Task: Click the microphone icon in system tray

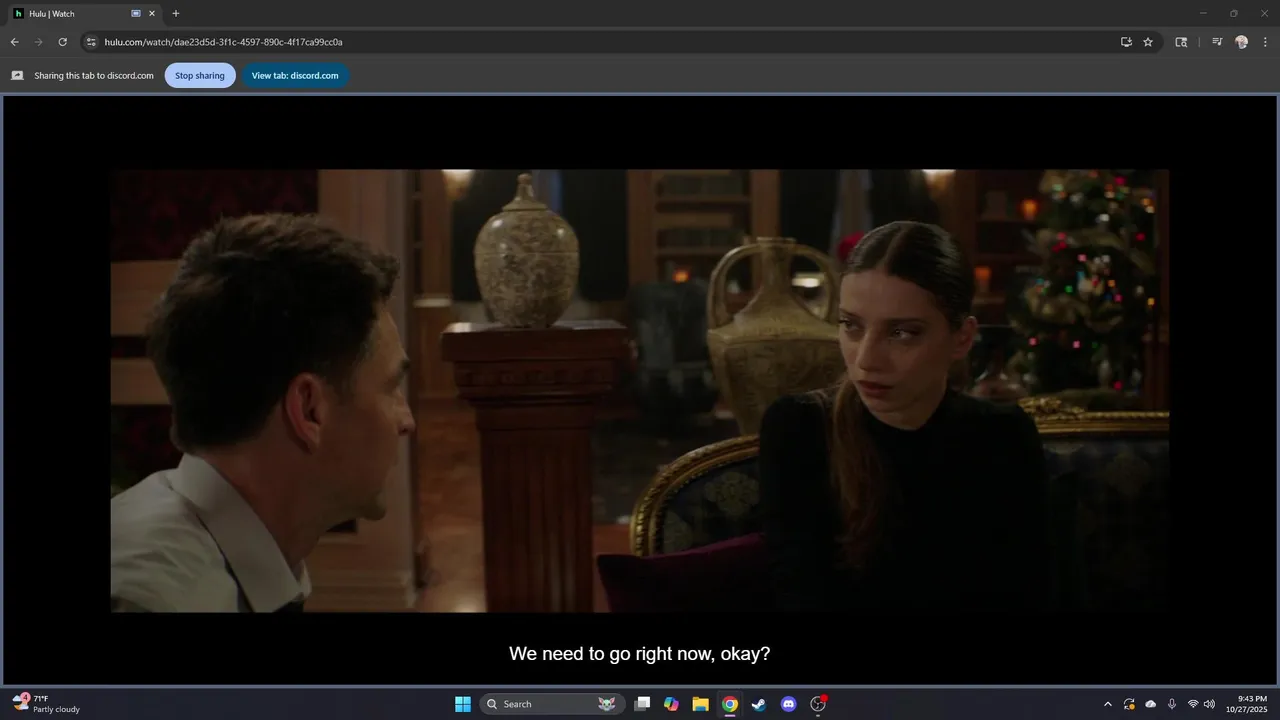Action: click(x=1172, y=704)
